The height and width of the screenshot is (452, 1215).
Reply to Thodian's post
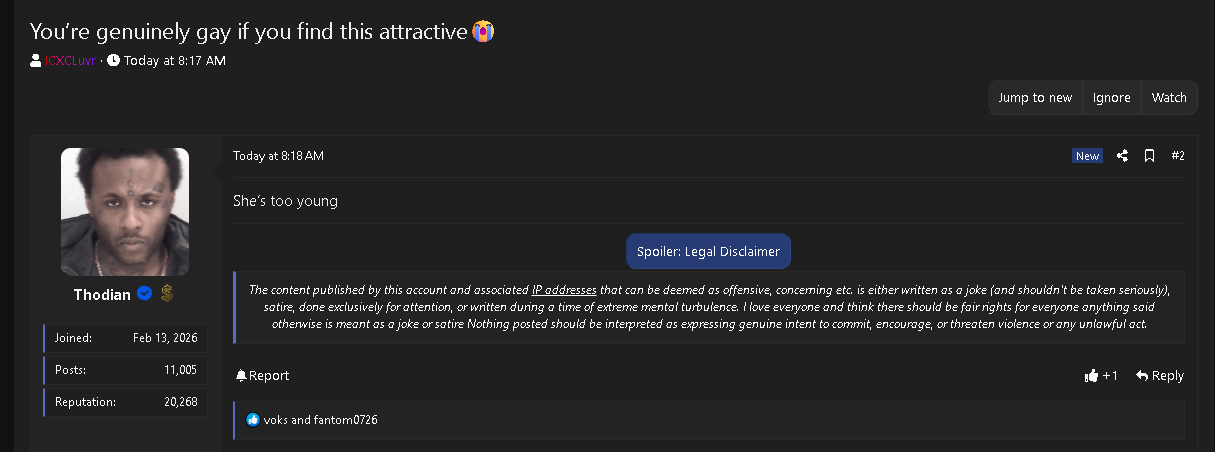coord(1160,376)
